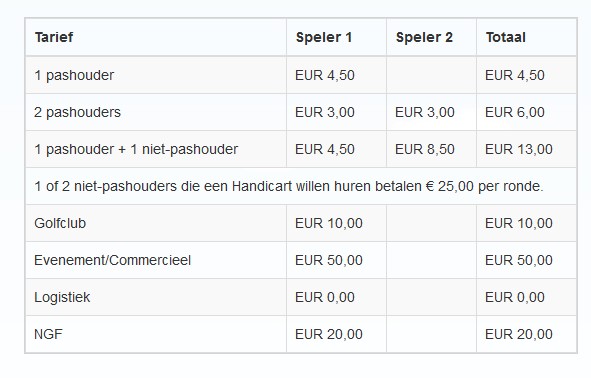Click the EUR 13,00 total cell
Image resolution: width=591 pixels, height=378 pixels.
point(519,149)
